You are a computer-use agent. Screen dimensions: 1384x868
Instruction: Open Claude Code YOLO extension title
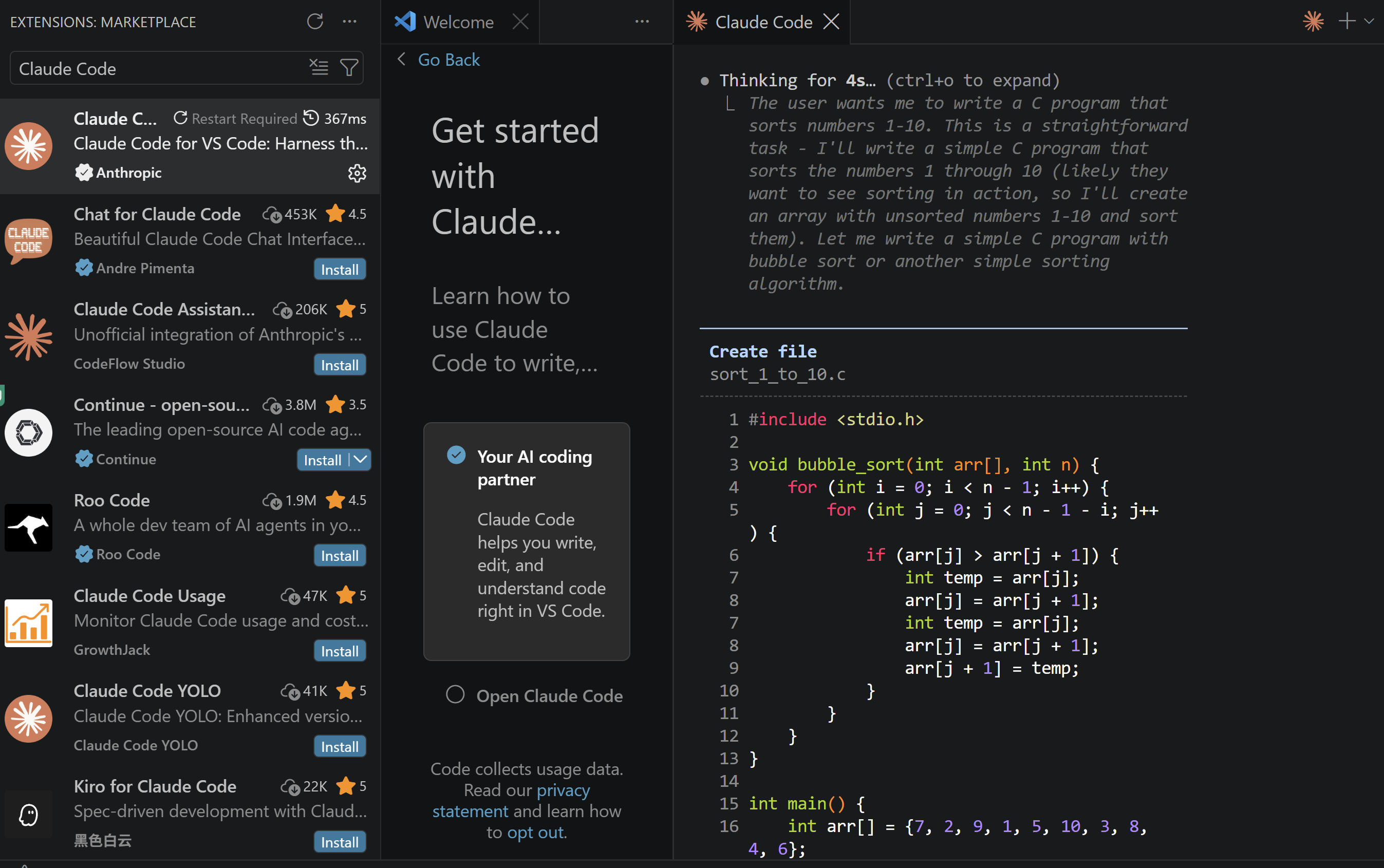[147, 691]
